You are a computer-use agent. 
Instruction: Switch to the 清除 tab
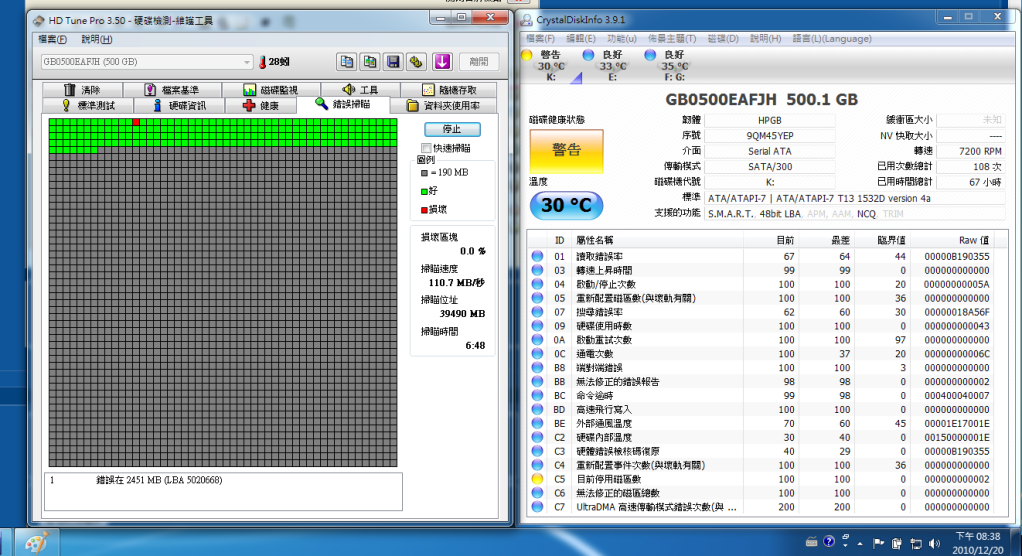pos(82,89)
